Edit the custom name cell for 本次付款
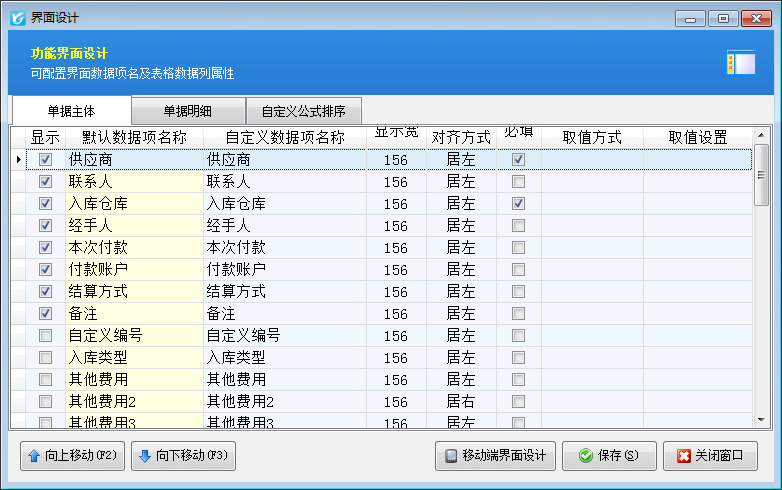 point(284,248)
